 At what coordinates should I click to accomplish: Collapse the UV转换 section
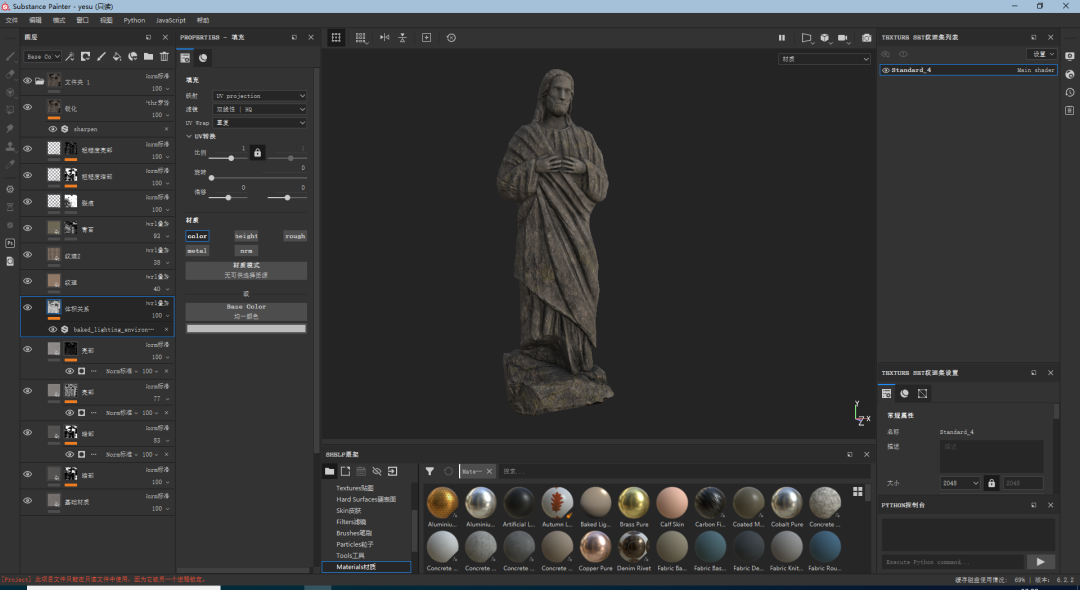[189, 136]
